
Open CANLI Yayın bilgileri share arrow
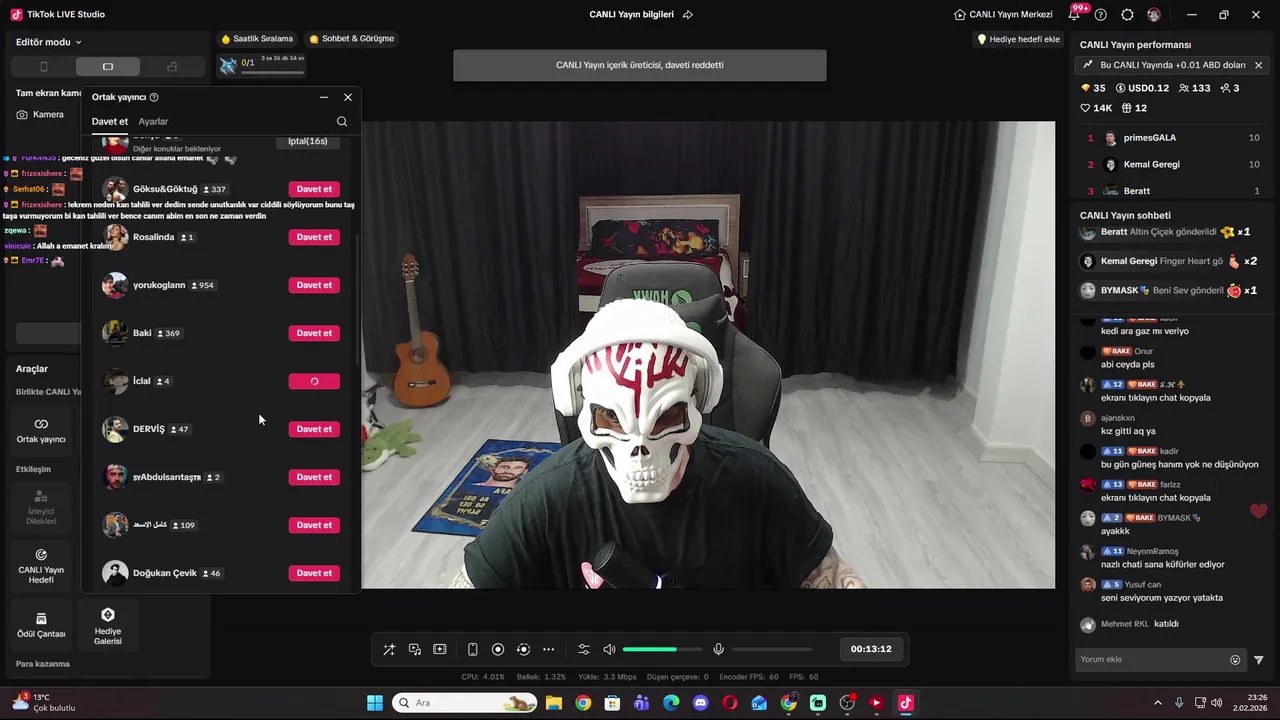click(x=688, y=15)
